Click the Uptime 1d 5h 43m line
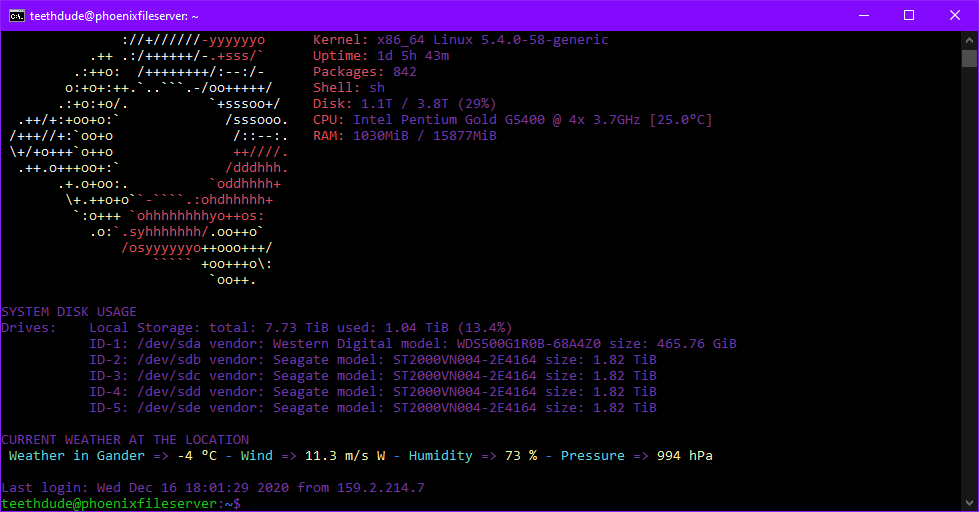 381,56
